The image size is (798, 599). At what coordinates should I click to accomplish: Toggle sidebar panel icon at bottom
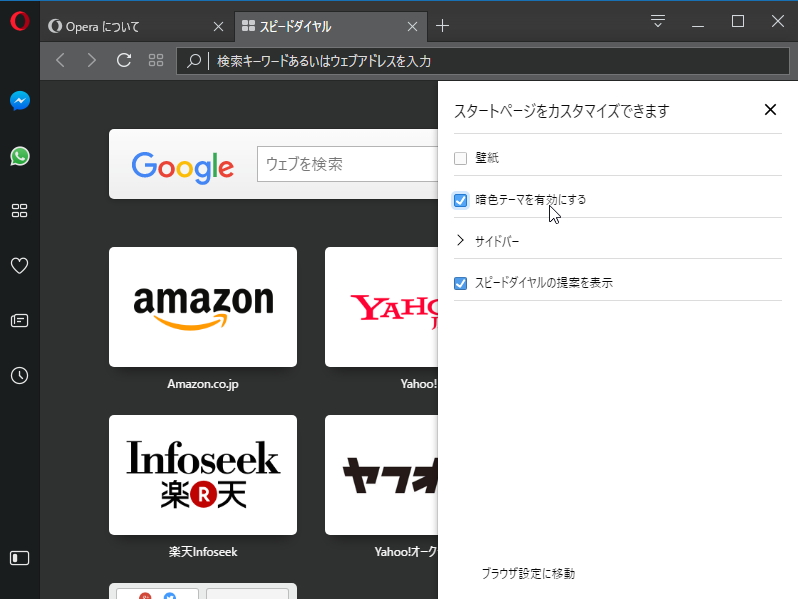pyautogui.click(x=19, y=558)
